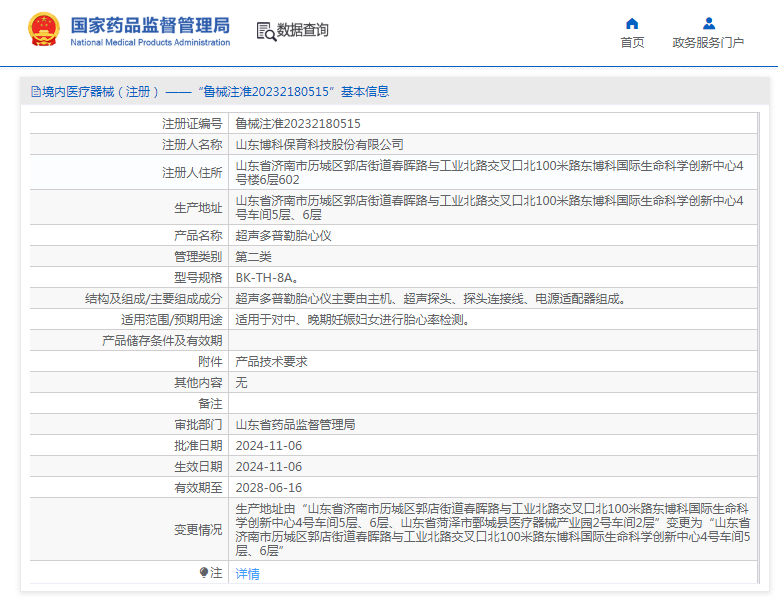Click National Medical Products Administration text

[150, 43]
